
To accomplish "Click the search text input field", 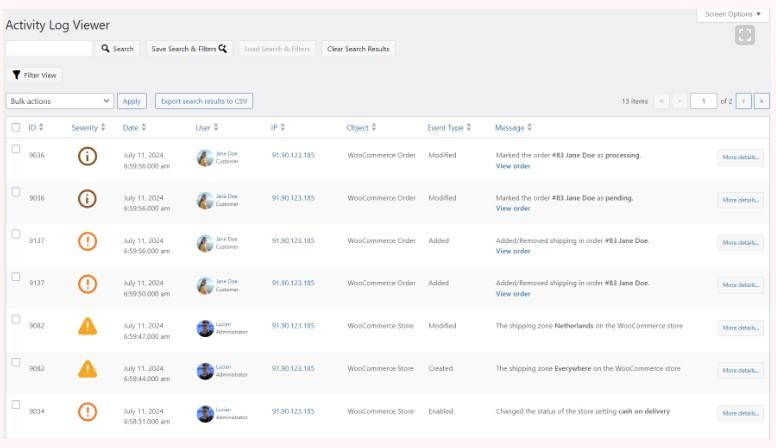I will click(x=50, y=48).
